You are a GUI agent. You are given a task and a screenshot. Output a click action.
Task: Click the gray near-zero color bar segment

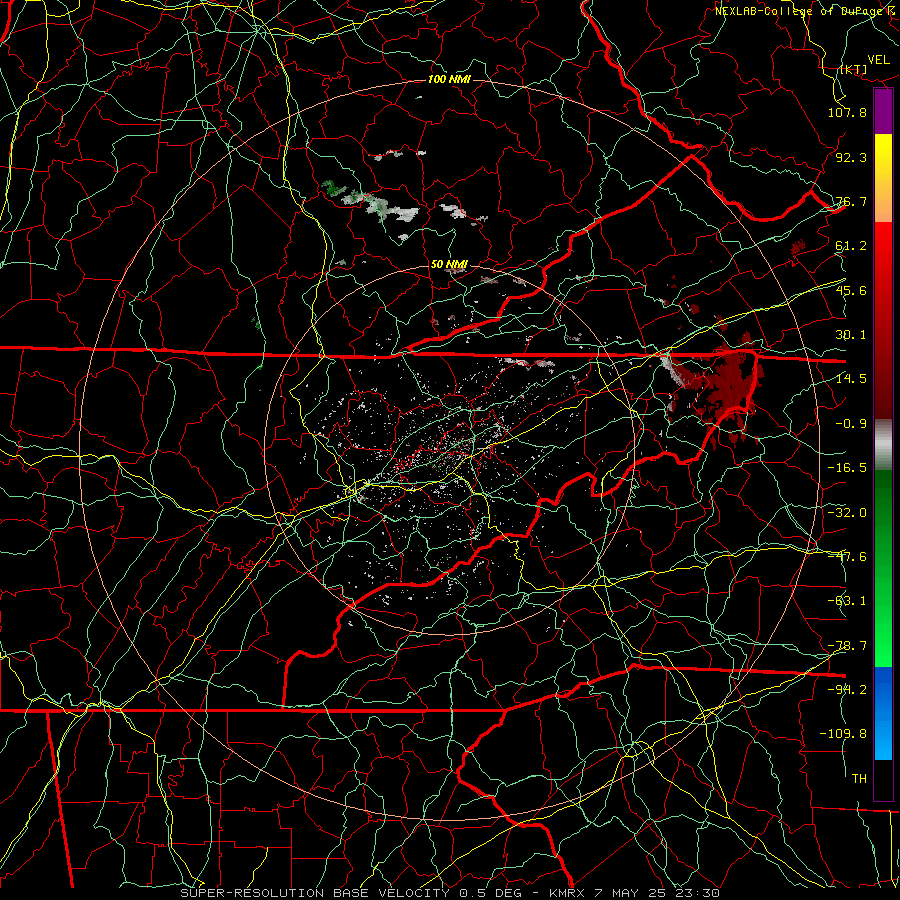(883, 444)
